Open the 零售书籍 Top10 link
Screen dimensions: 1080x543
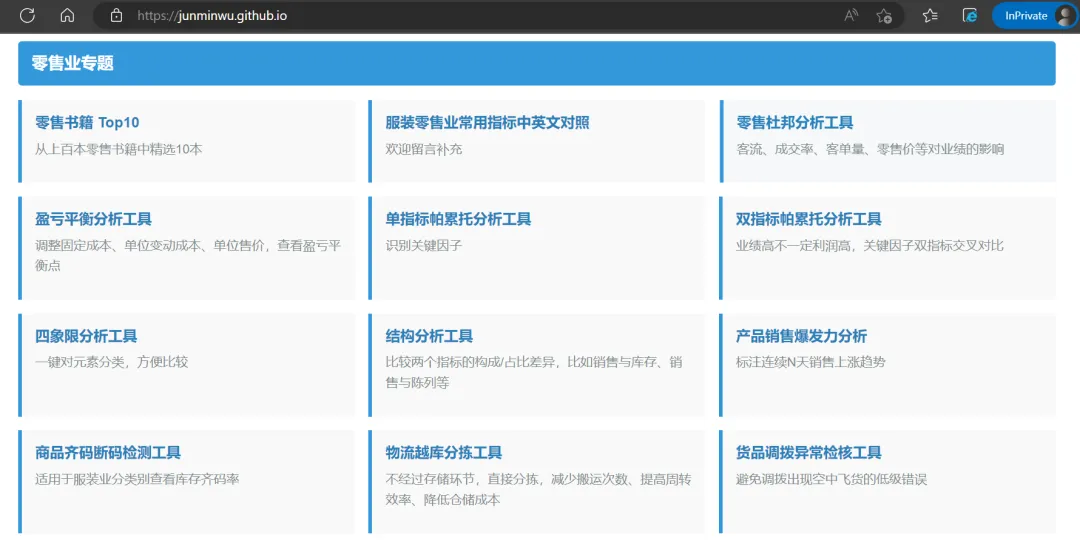(87, 123)
